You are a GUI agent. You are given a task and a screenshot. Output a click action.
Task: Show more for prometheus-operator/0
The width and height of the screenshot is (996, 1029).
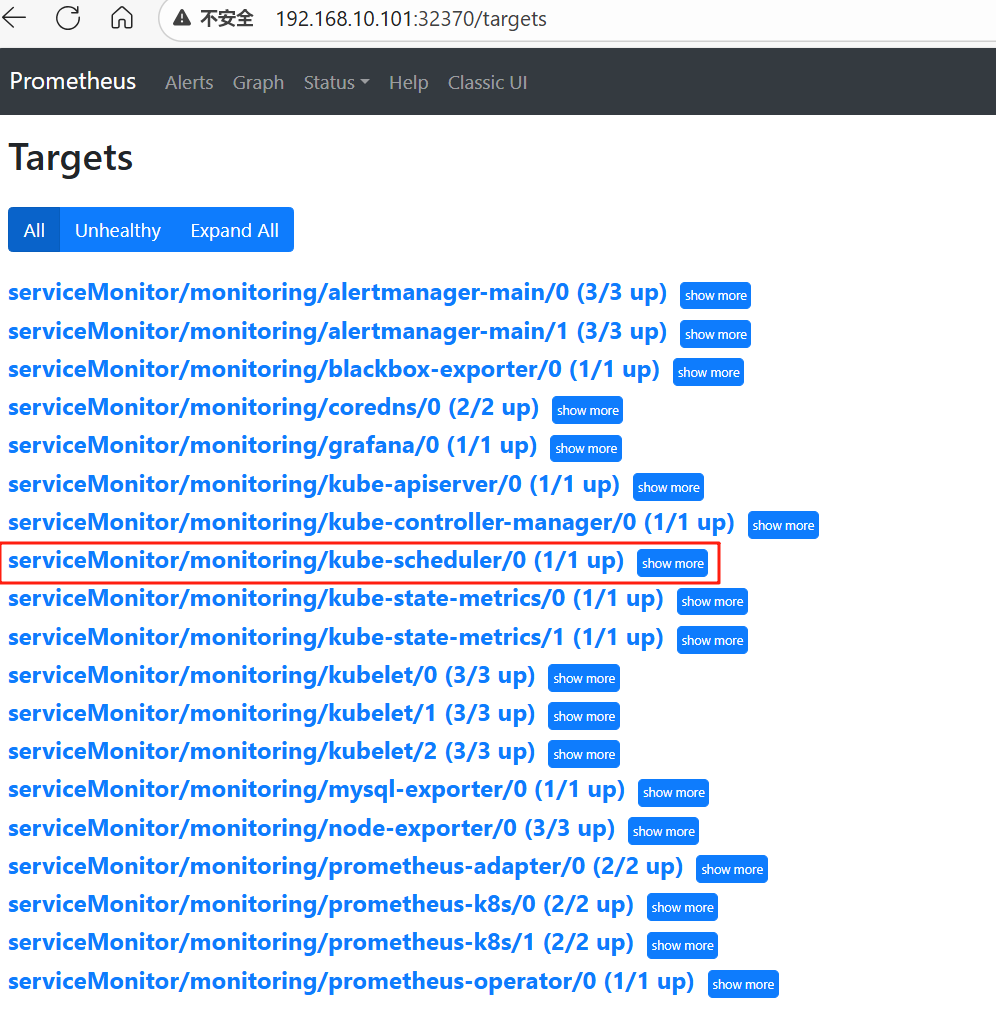743,984
